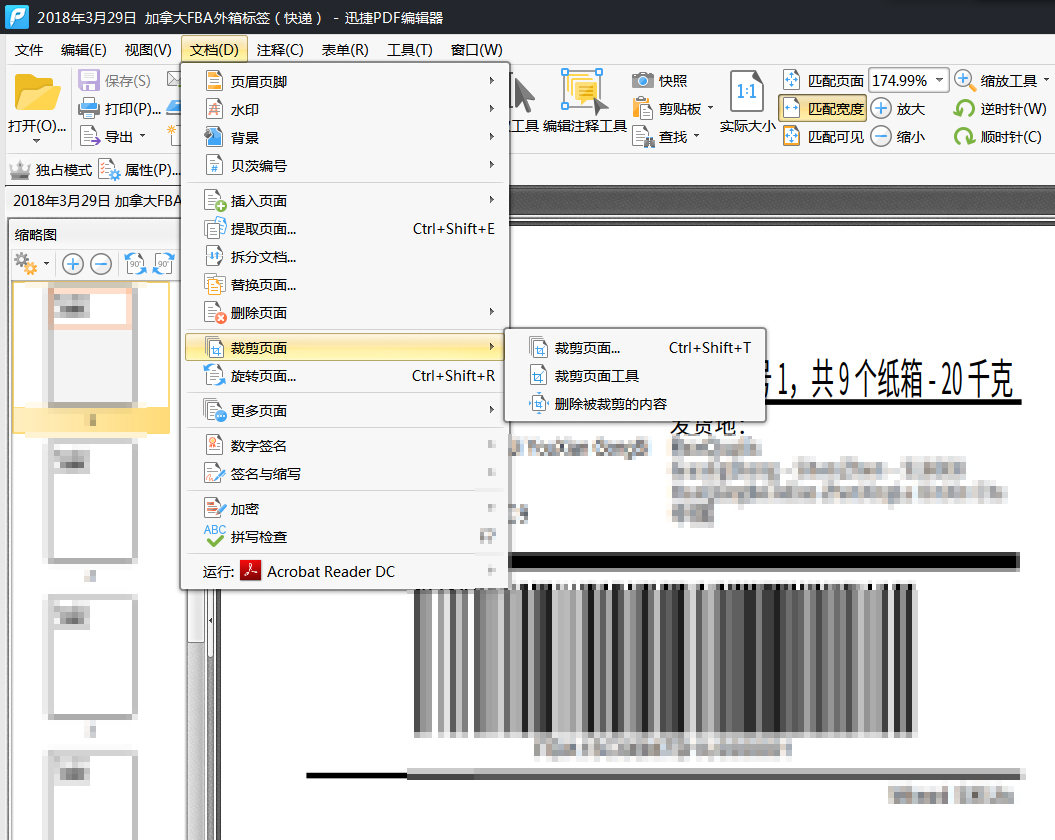The width and height of the screenshot is (1055, 840).
Task: Open the 174.99% zoom level dropdown
Action: 940,81
